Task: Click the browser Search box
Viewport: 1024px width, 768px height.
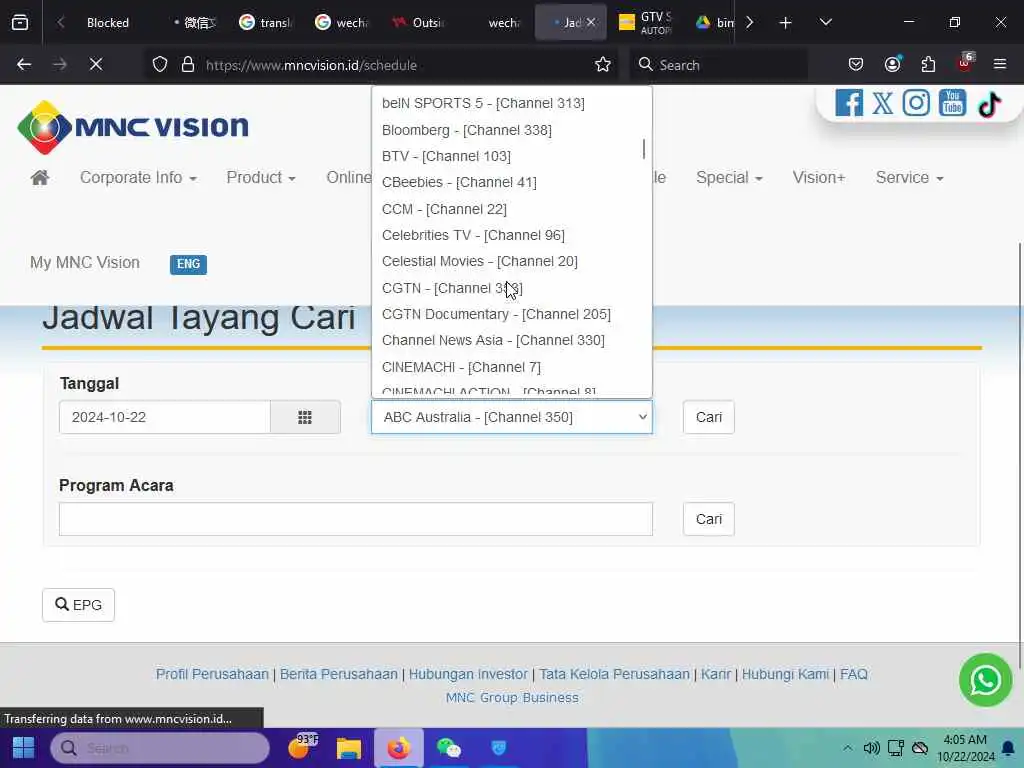Action: (x=718, y=65)
